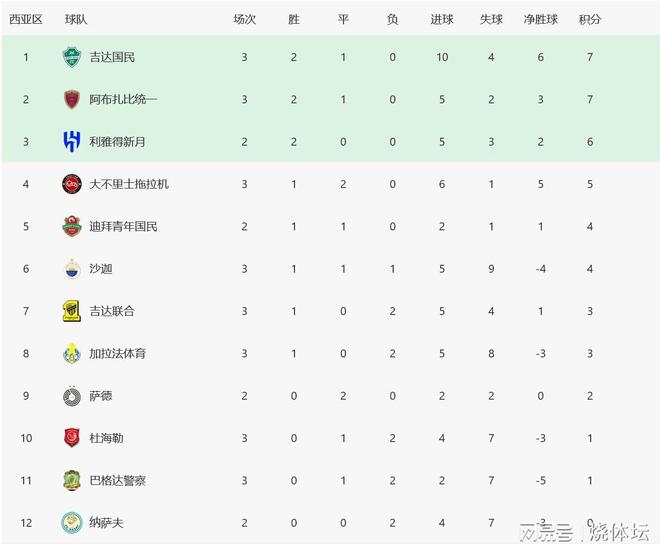Click the 进球 column header

[x=441, y=19]
